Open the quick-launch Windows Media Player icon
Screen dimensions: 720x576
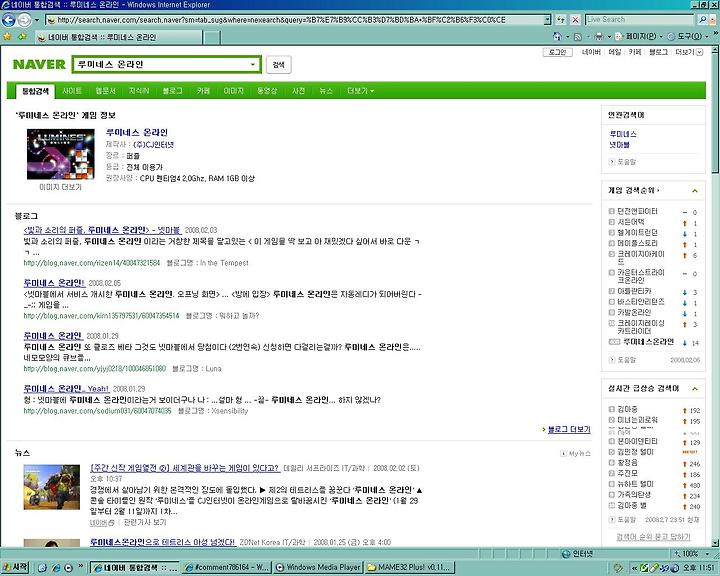pos(68,568)
